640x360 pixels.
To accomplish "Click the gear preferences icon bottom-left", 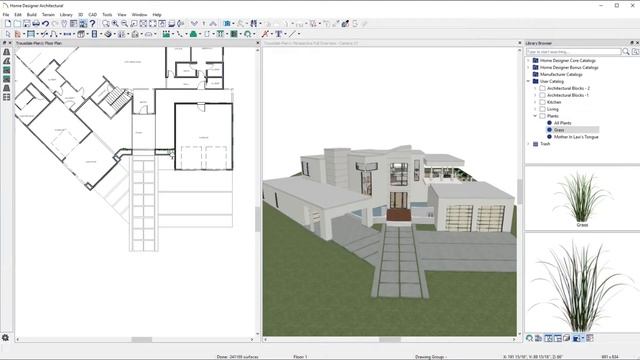I will coord(5,338).
